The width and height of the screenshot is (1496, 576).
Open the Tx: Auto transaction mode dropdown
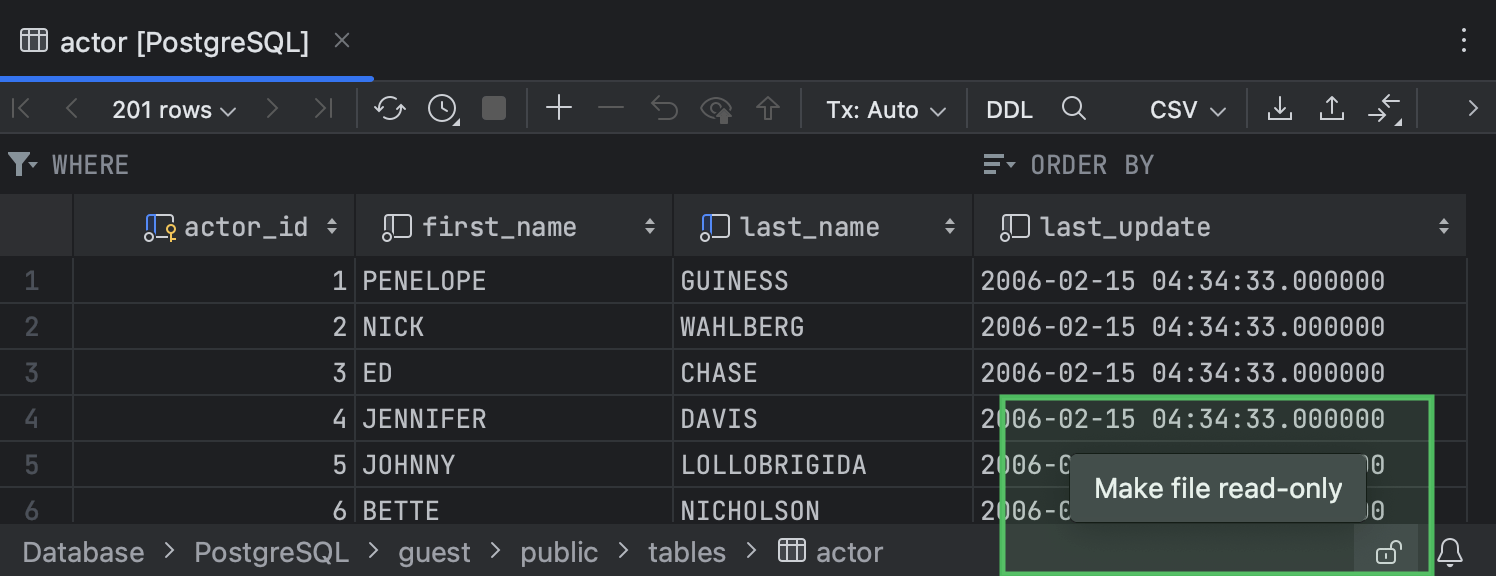pos(885,109)
